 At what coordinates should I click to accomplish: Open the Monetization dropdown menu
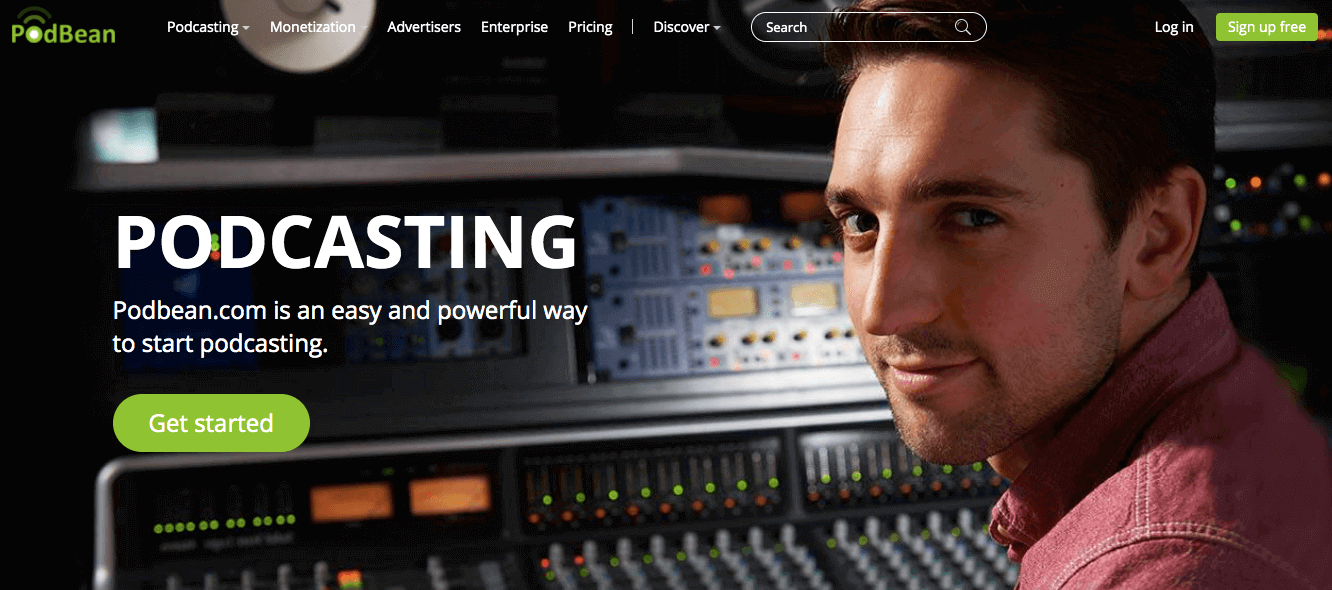318,27
